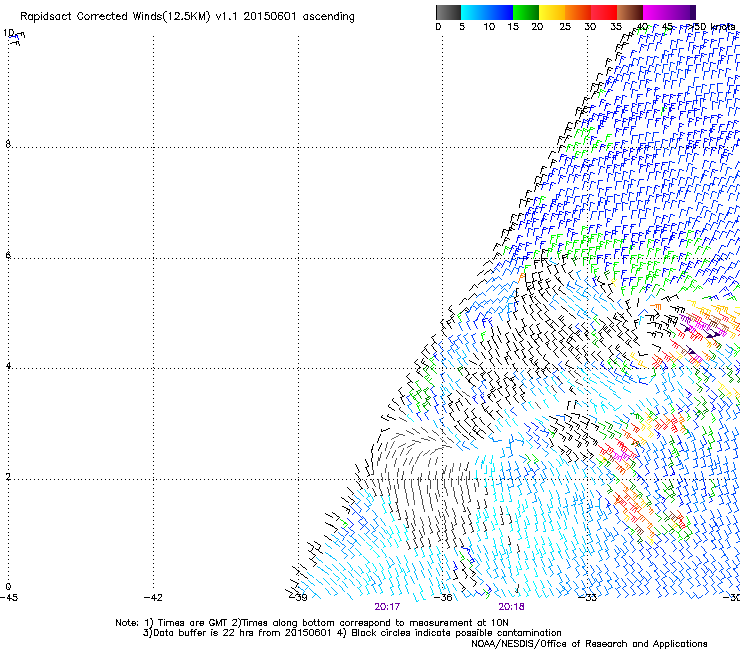Viewport: 740px width, 650px height.
Task: Click the orange 25-30 knots color bar segment
Action: (578, 12)
